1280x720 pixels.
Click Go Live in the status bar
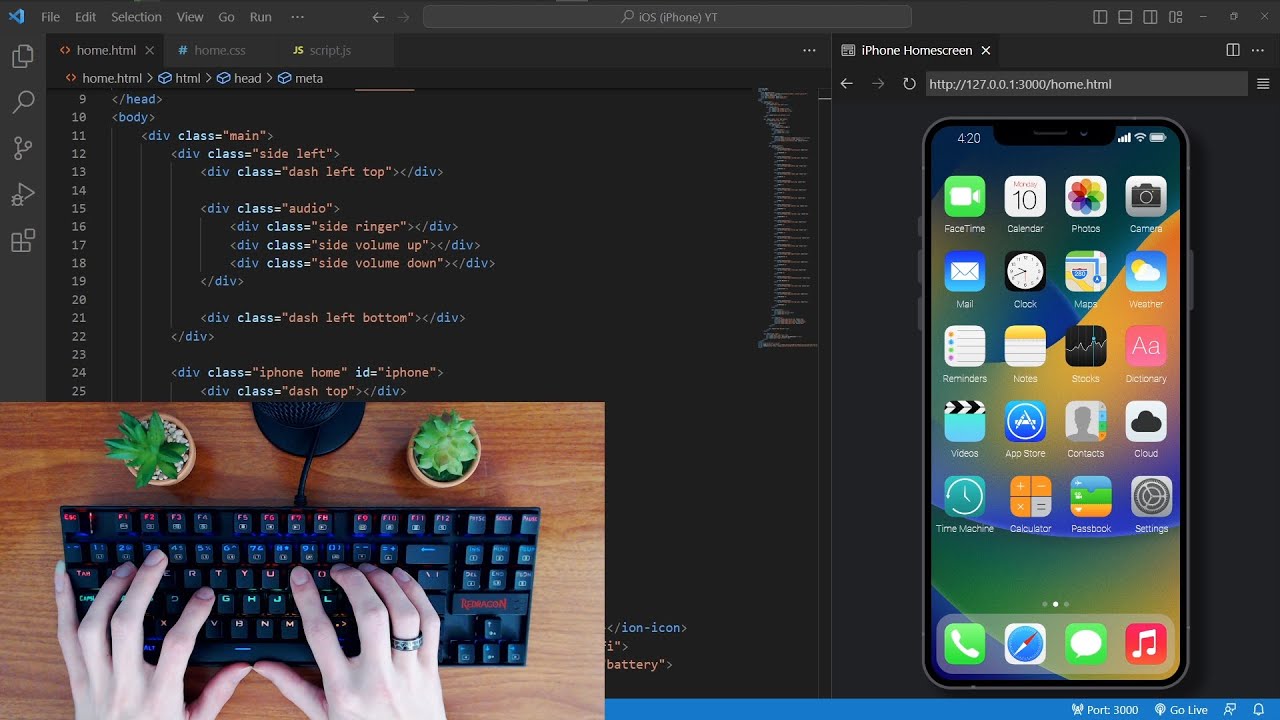pos(1181,710)
